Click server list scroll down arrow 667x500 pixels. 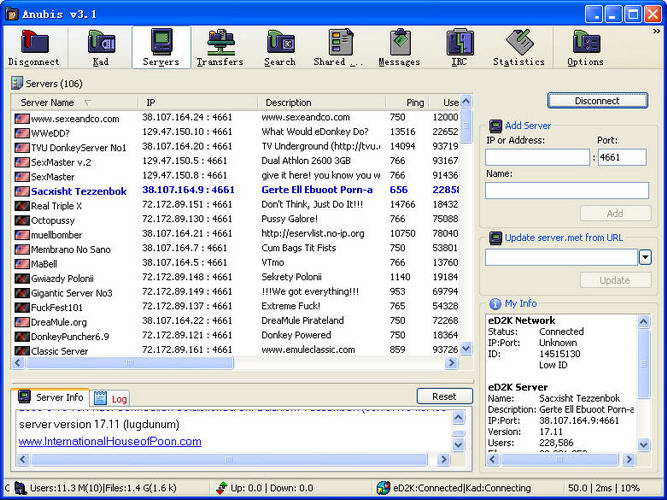tap(466, 349)
